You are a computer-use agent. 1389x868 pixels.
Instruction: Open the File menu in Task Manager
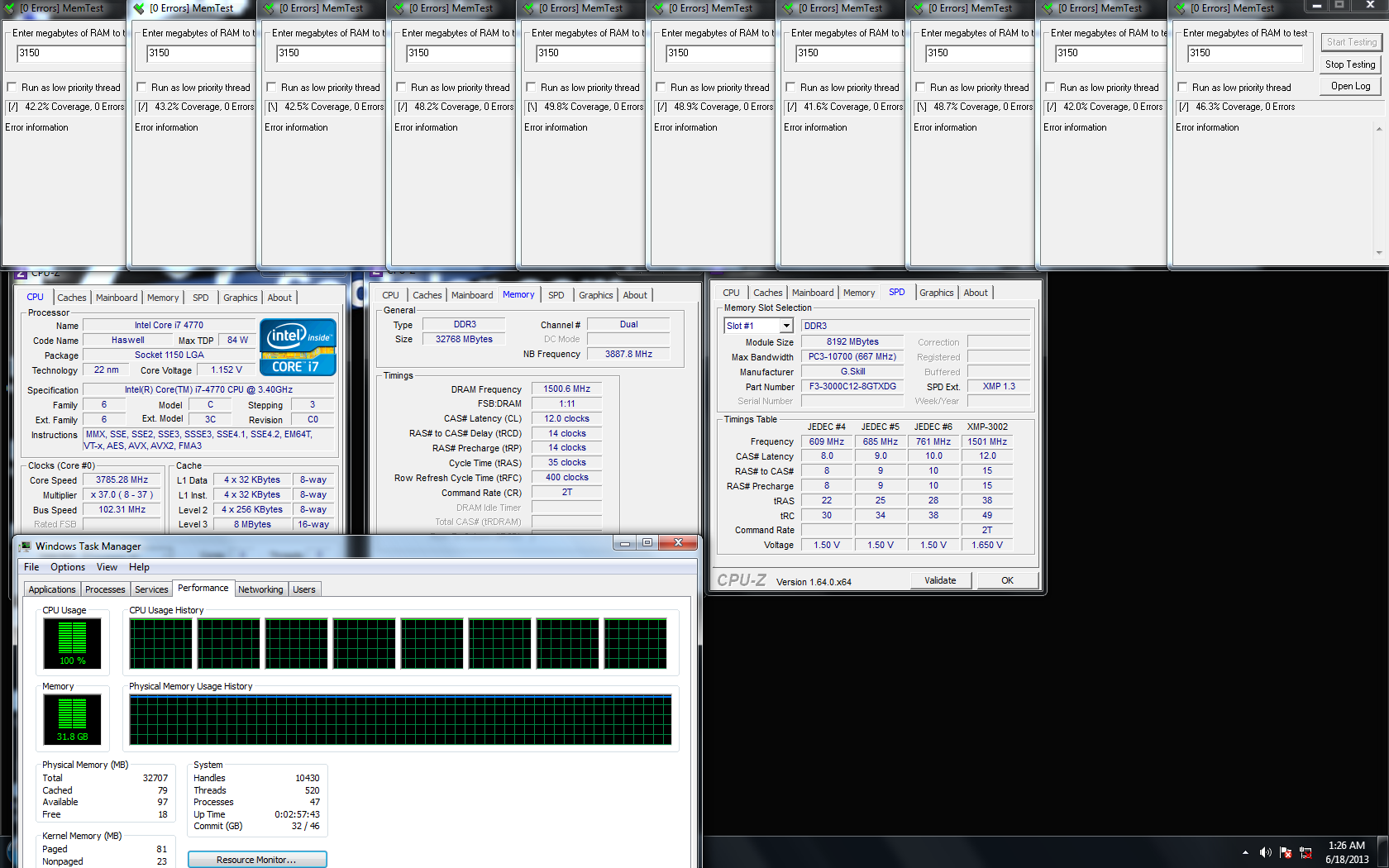tap(31, 567)
